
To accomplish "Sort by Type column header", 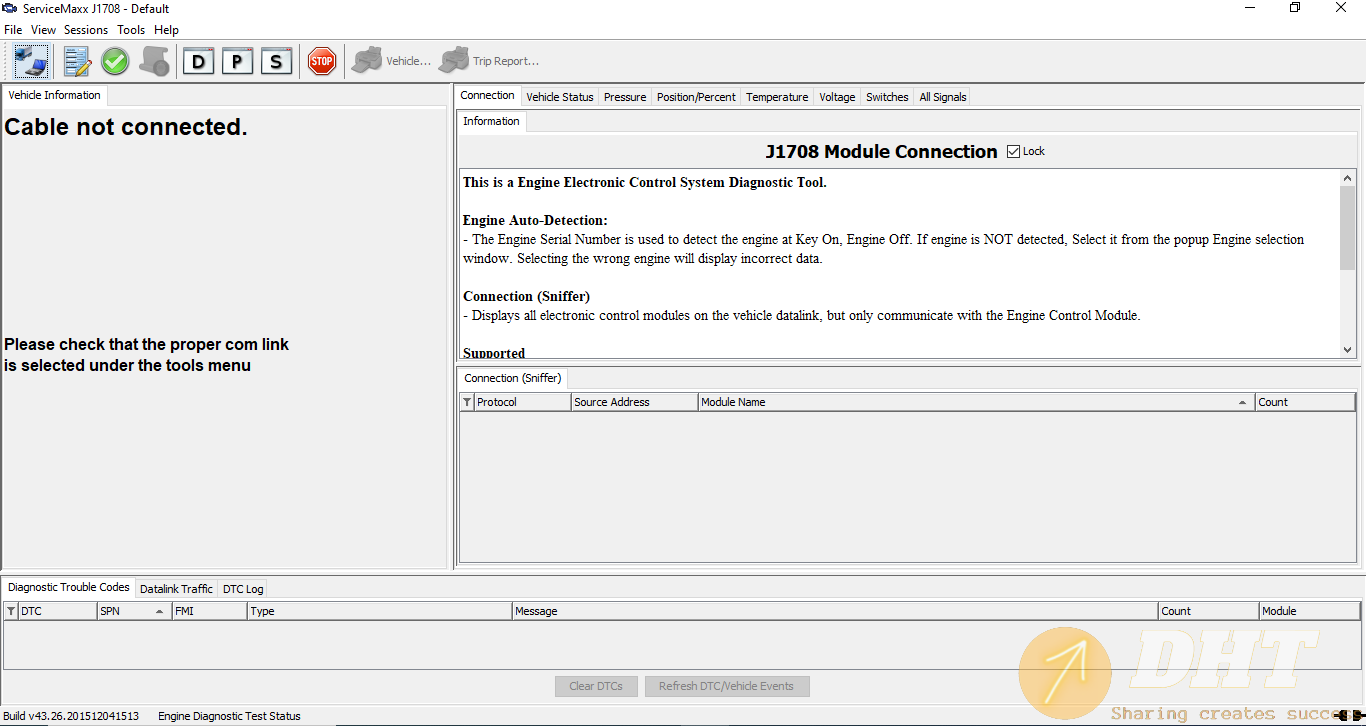I will [379, 611].
